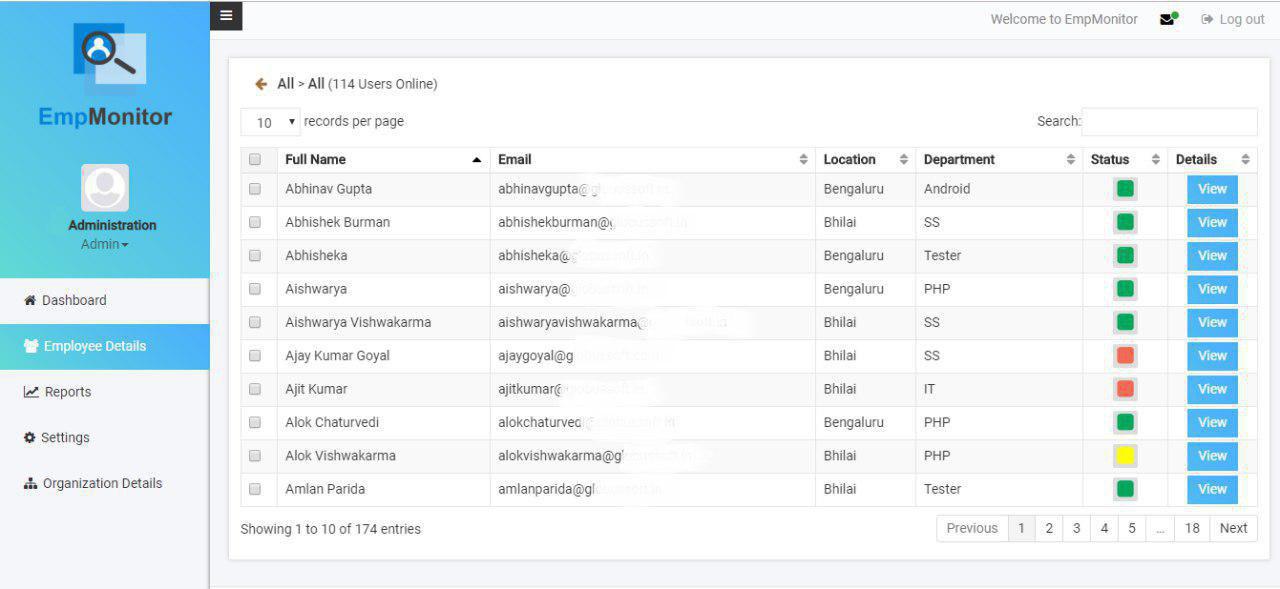Viewport: 1280px width, 589px height.
Task: Click the yellow status indicator swatch
Action: [1125, 456]
